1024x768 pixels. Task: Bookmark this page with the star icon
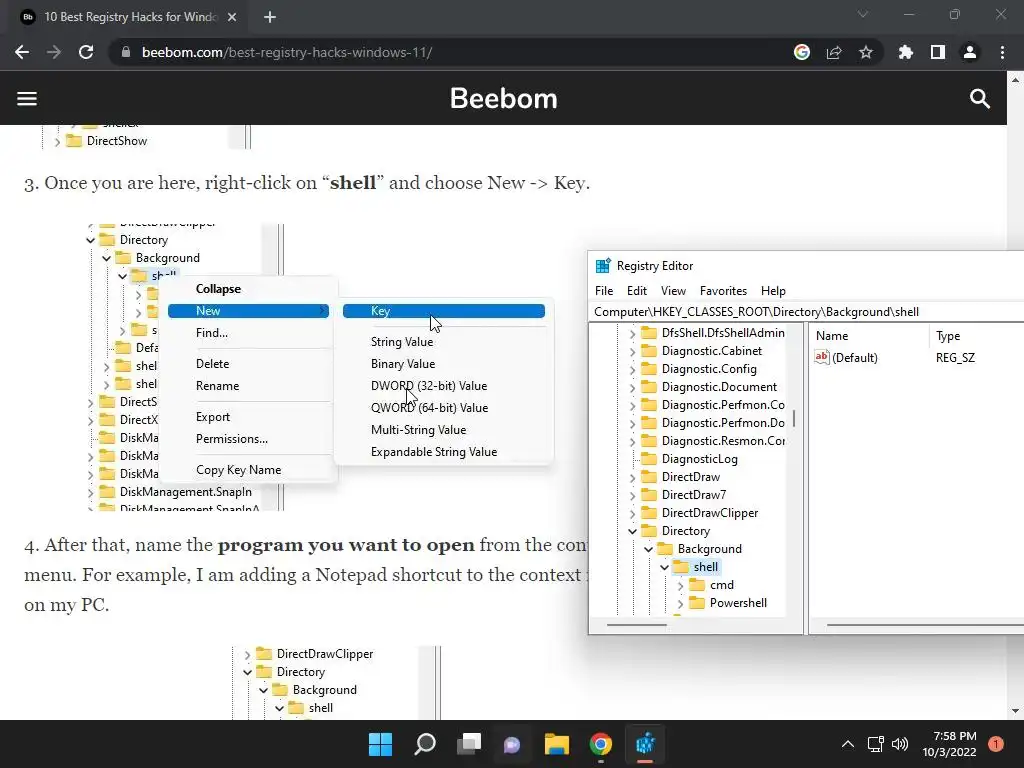coord(866,52)
